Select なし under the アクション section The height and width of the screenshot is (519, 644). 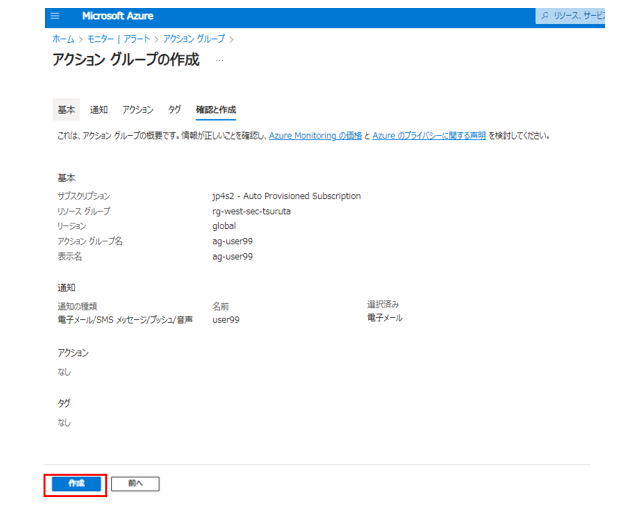[64, 372]
